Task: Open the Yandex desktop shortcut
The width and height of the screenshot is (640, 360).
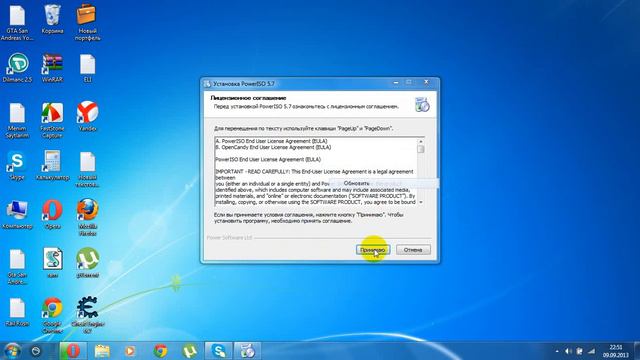Action: (87, 116)
